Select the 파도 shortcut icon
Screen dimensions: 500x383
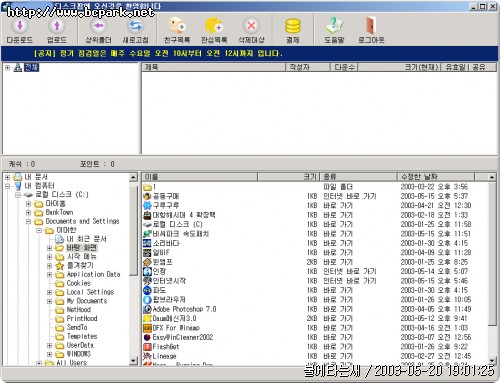147,290
